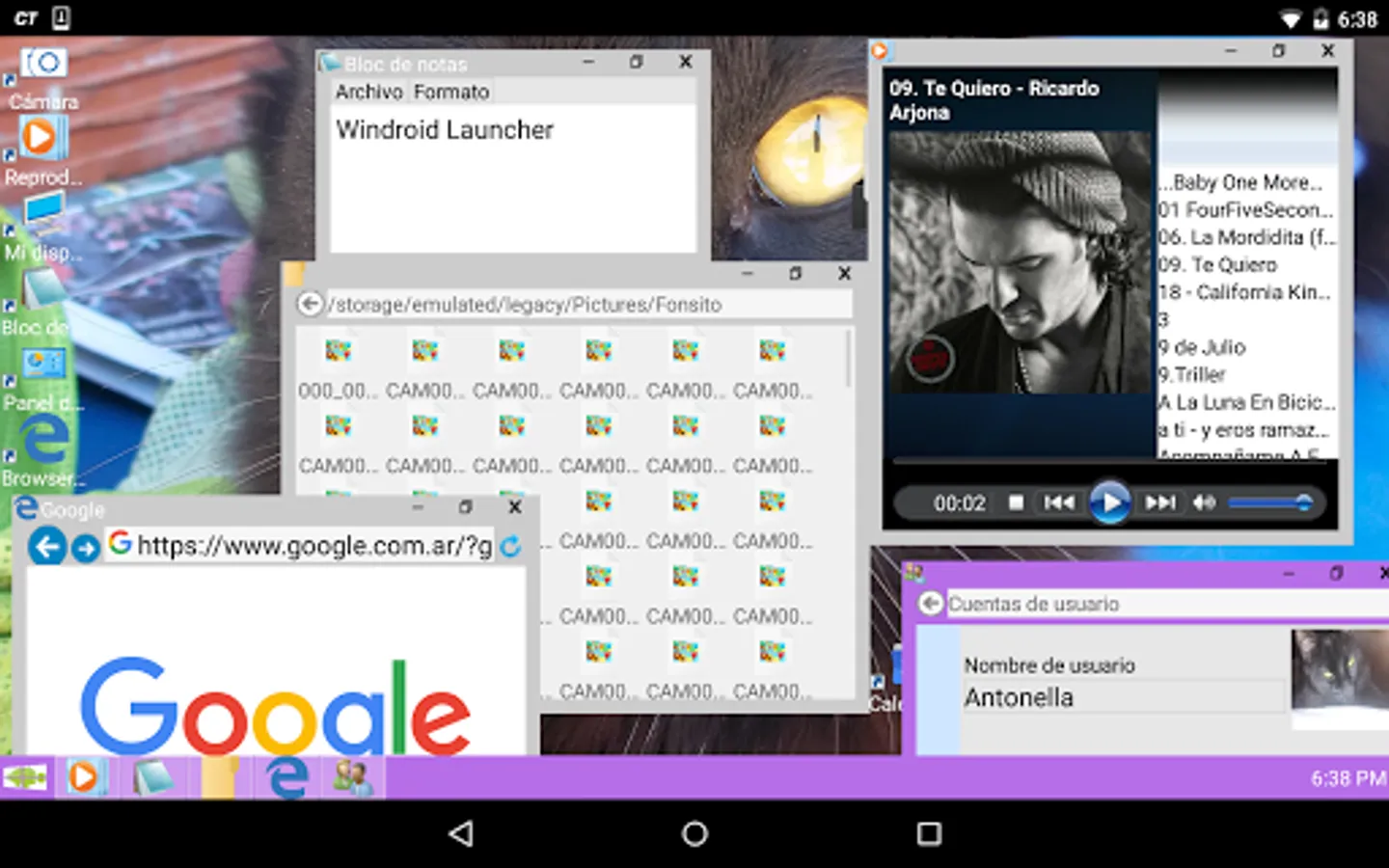
Task: Select 09. Te Quiero in playlist
Action: pyautogui.click(x=1247, y=264)
